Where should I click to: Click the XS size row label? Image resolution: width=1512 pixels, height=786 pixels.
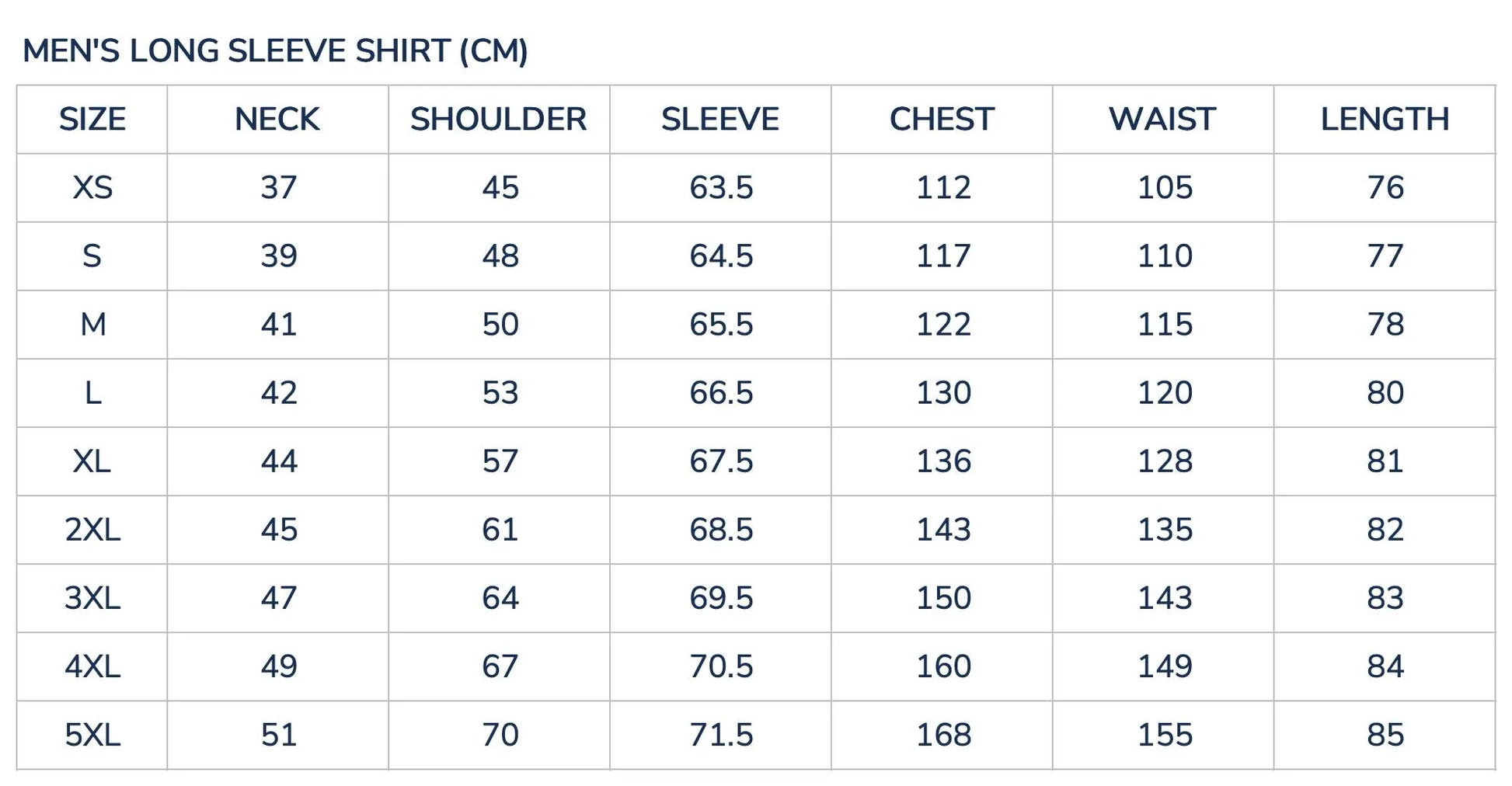coord(92,188)
